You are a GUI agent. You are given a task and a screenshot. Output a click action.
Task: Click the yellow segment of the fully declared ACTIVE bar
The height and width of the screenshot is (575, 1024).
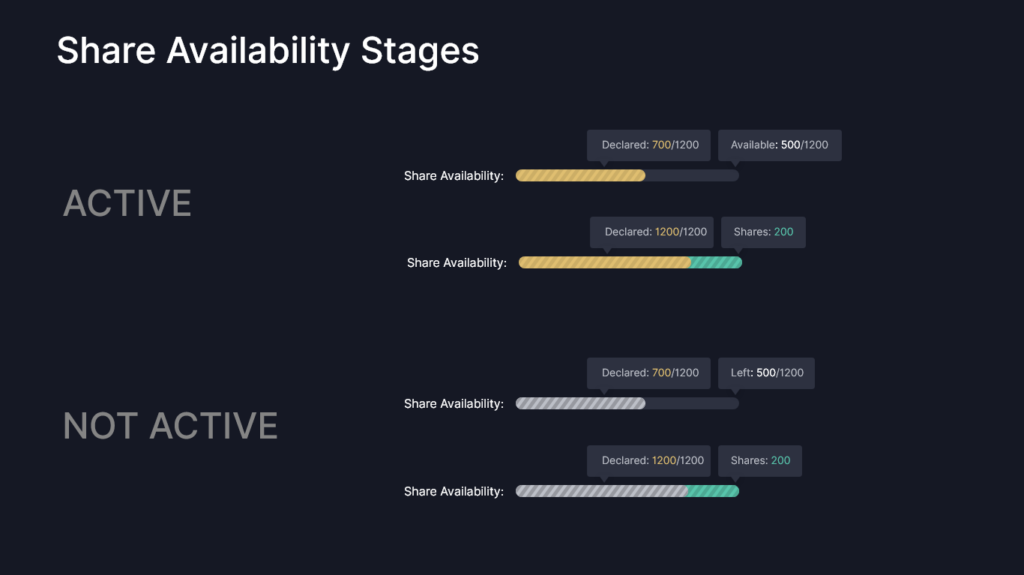[605, 263]
